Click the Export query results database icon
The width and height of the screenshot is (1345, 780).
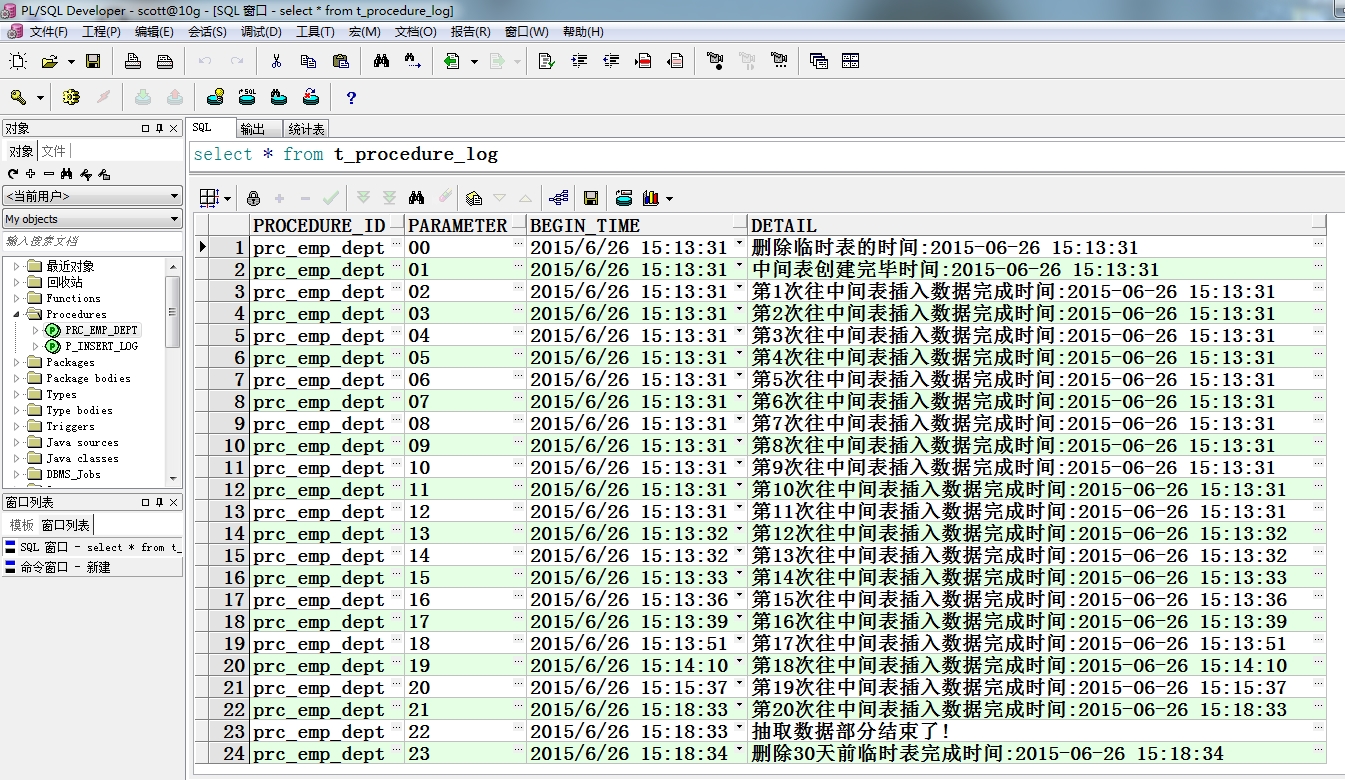pos(624,198)
